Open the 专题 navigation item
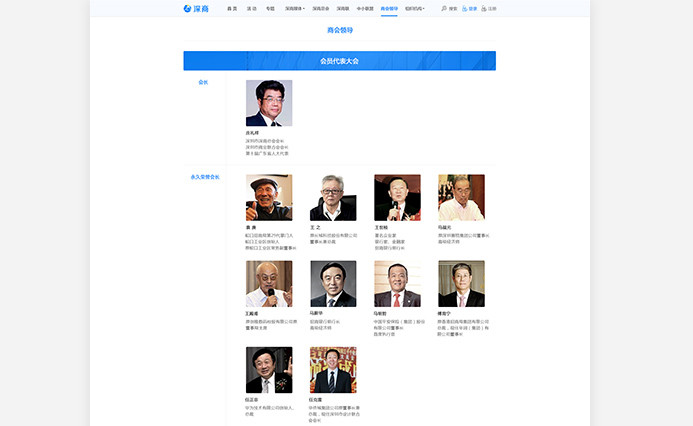The image size is (693, 426). point(270,8)
